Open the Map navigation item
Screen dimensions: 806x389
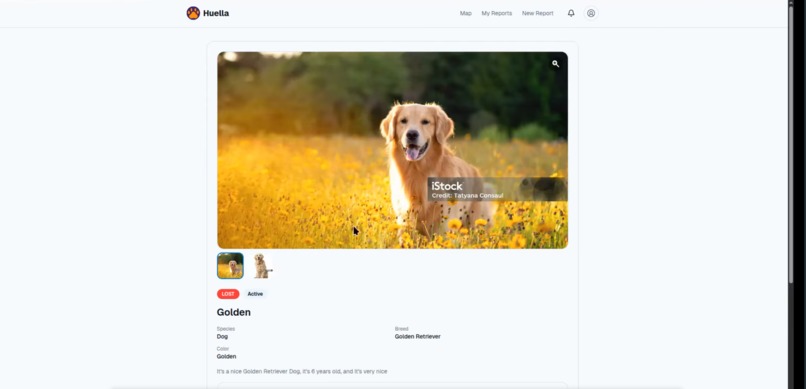click(466, 13)
